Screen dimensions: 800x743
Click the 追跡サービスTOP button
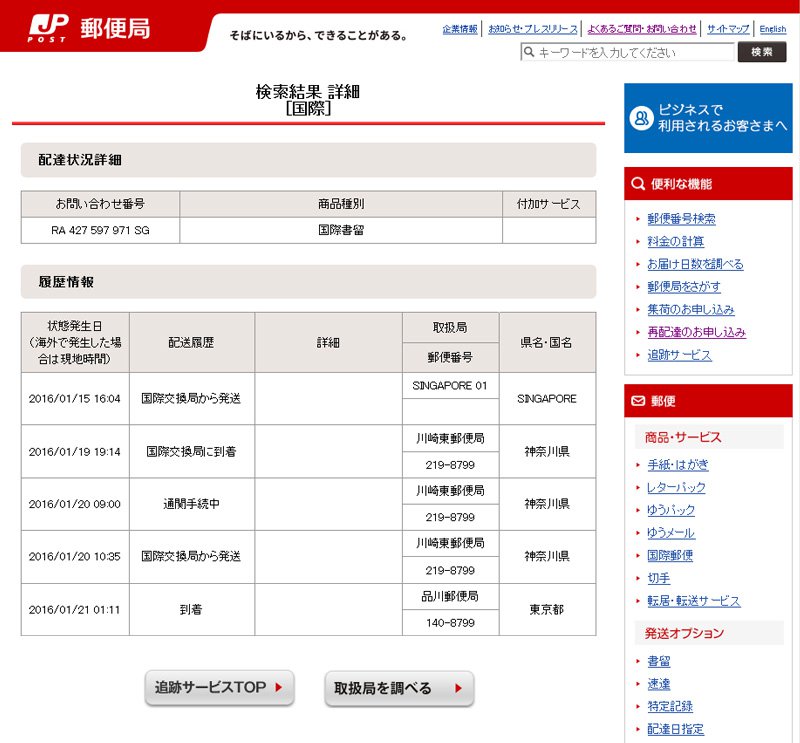point(219,687)
